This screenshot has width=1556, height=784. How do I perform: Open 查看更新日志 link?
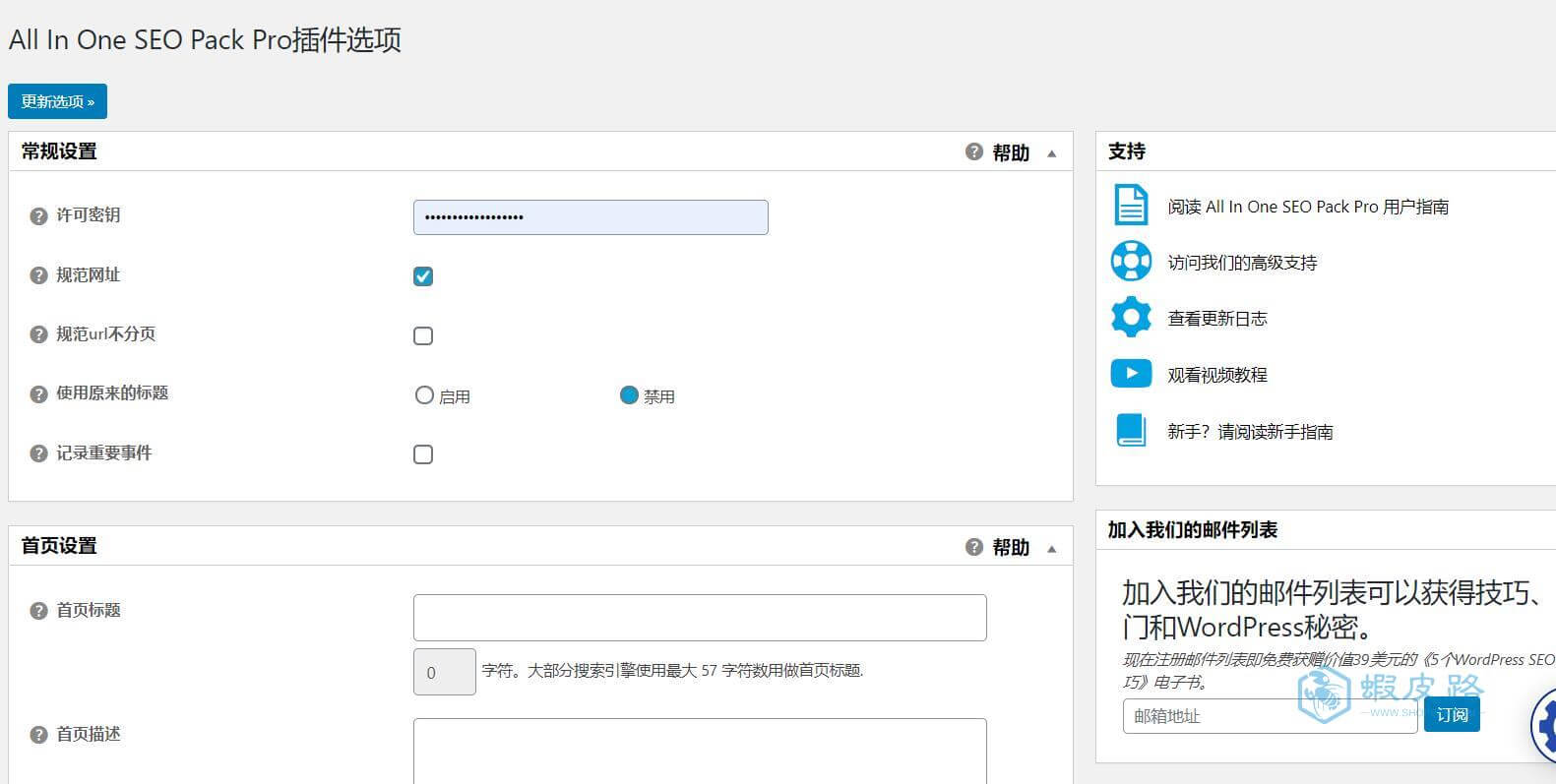[1217, 319]
